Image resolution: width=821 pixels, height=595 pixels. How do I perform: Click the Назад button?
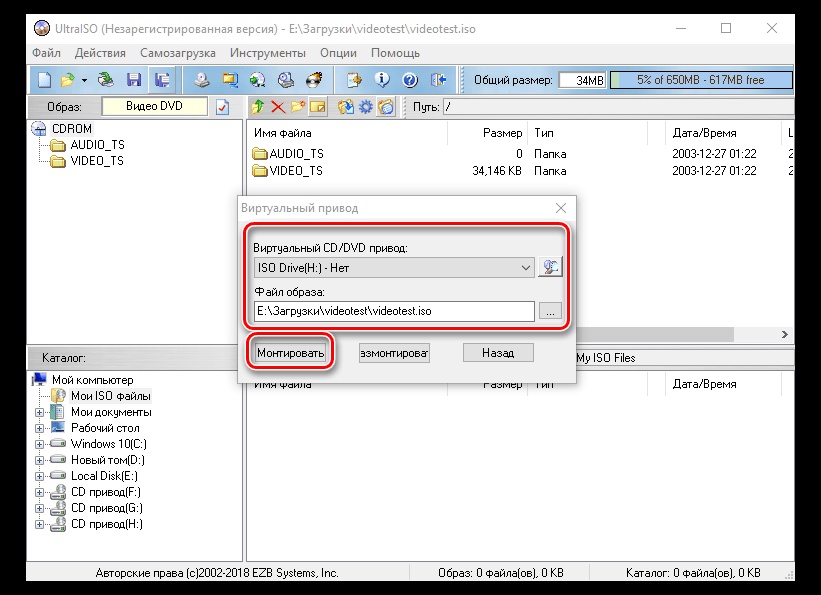pos(498,353)
